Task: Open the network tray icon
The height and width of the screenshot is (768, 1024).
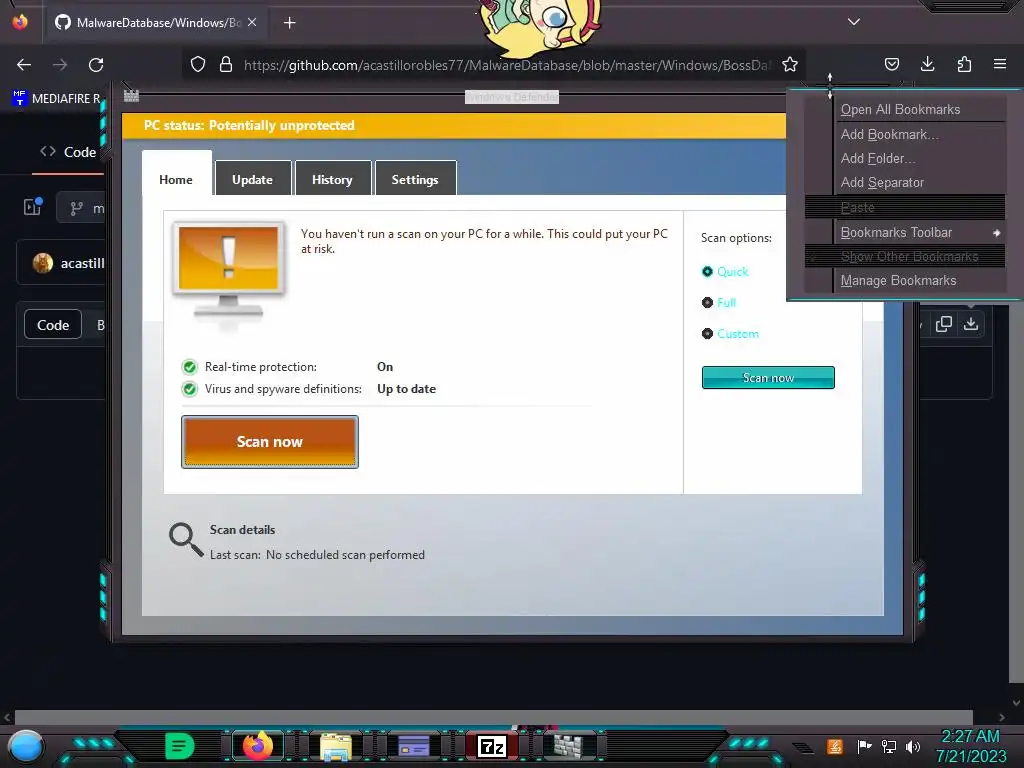Action: (x=889, y=746)
